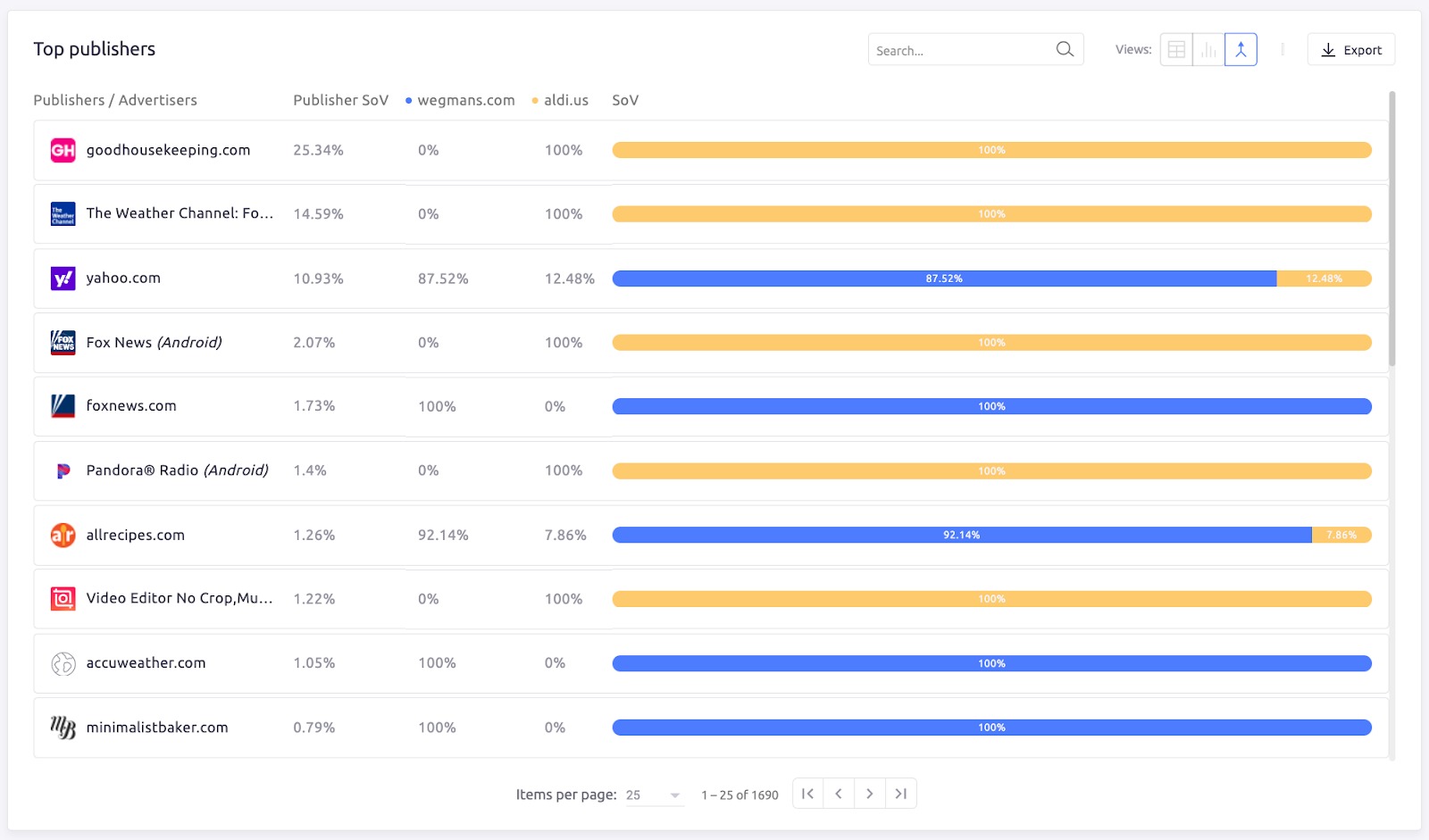Select accuweather.com publisher name
Viewport: 1429px width, 840px height.
click(146, 663)
